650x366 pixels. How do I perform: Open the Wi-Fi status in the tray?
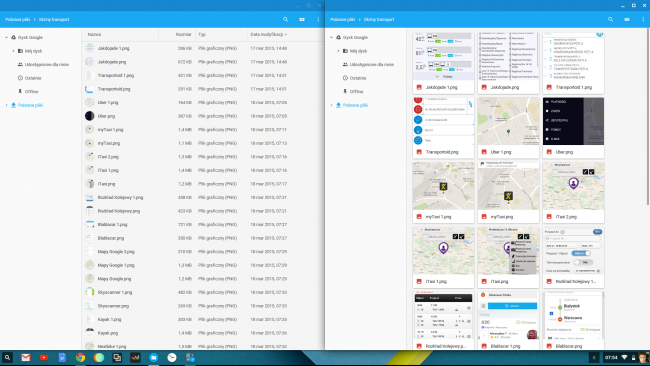pos(625,357)
